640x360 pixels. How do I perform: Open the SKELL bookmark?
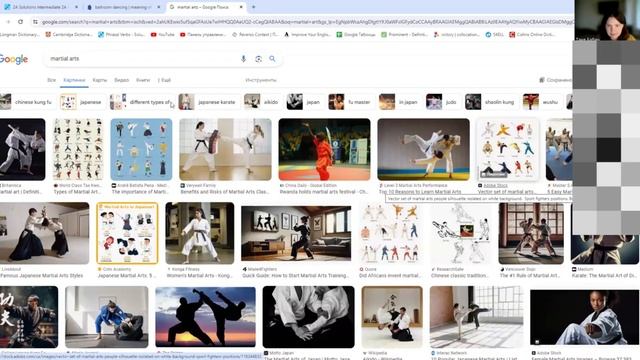pyautogui.click(x=495, y=35)
